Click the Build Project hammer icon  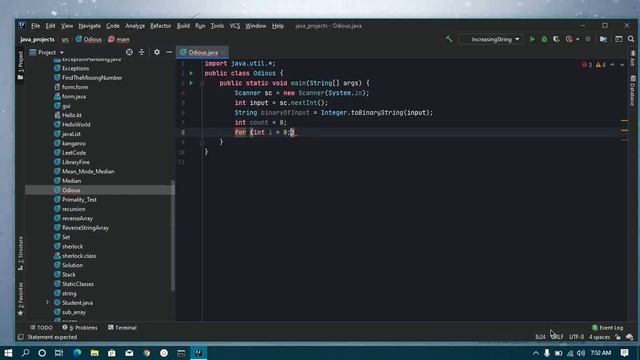coord(449,39)
